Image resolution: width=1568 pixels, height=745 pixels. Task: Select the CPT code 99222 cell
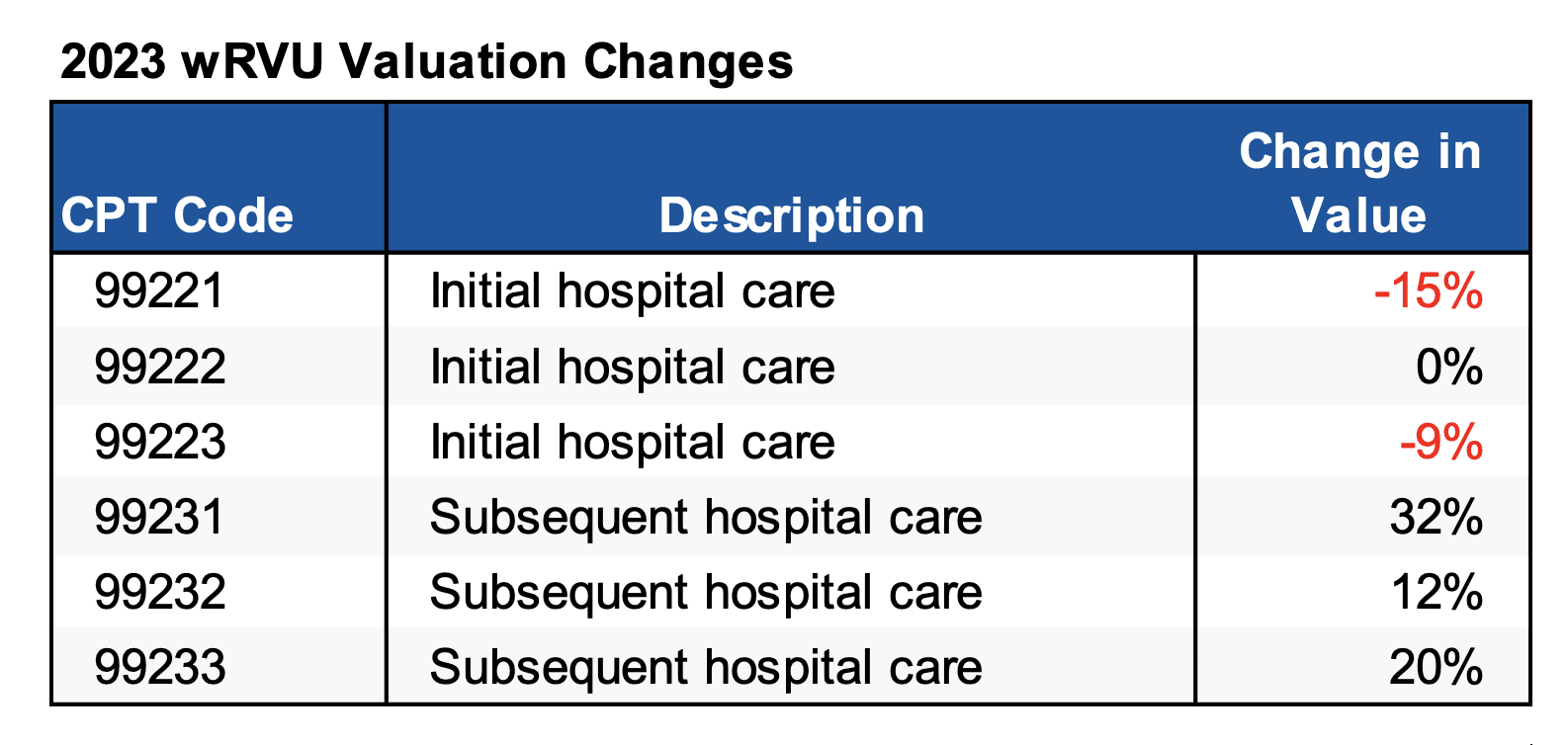tap(159, 367)
